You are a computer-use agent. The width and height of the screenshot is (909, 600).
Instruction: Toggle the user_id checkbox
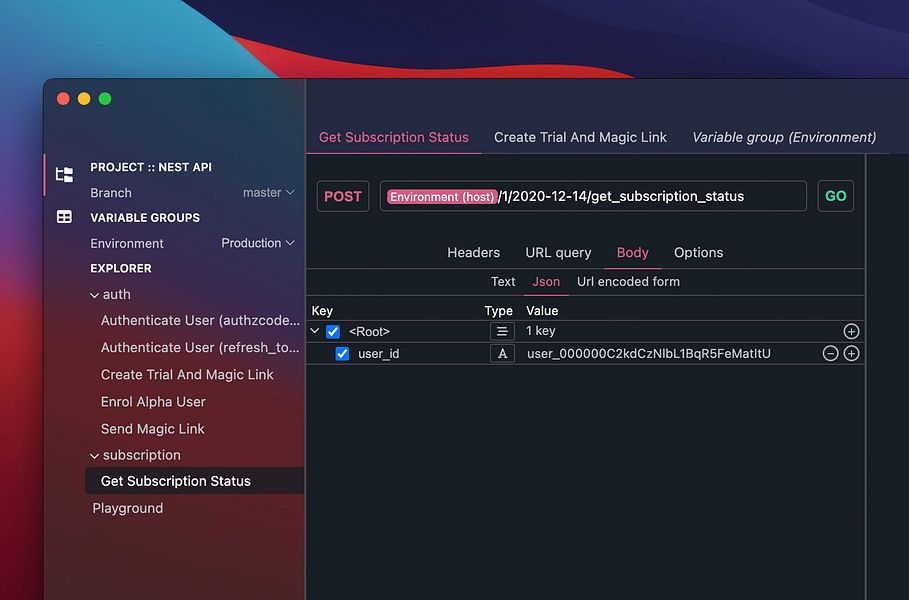click(x=342, y=354)
